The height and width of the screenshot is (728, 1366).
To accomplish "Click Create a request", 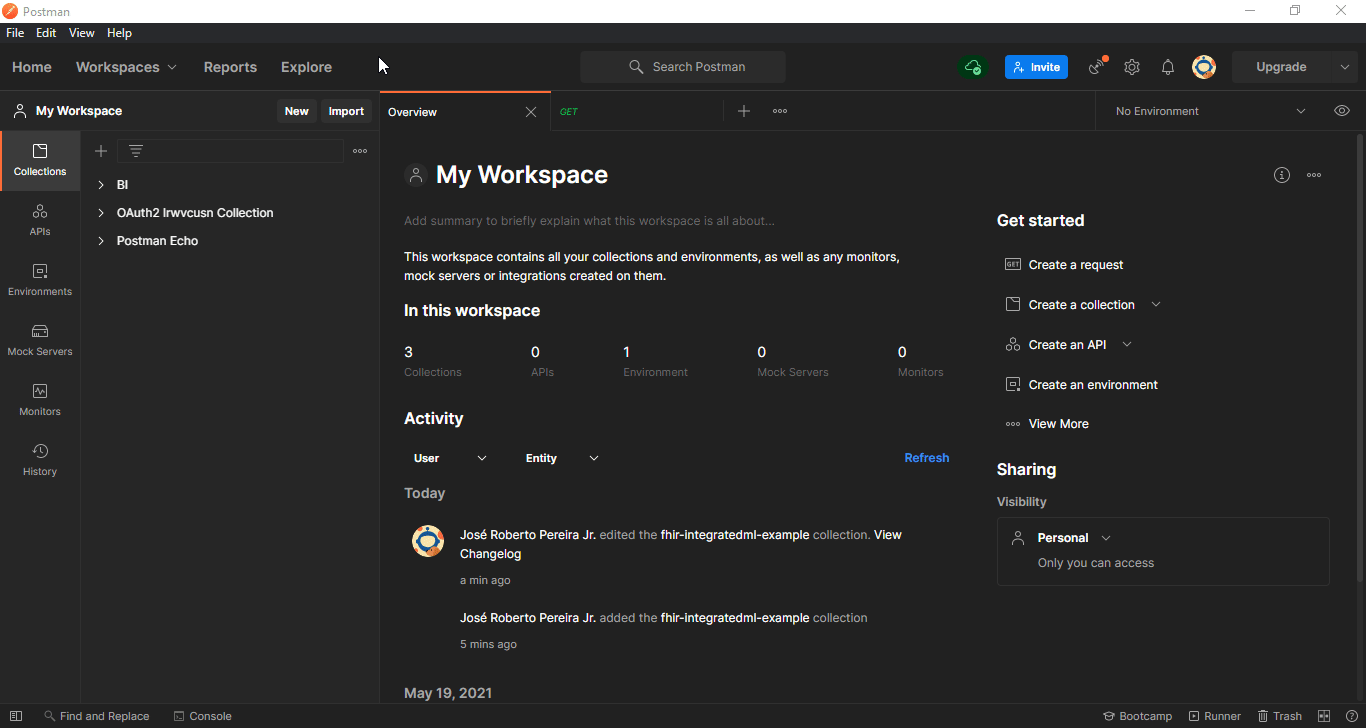I will click(1064, 265).
